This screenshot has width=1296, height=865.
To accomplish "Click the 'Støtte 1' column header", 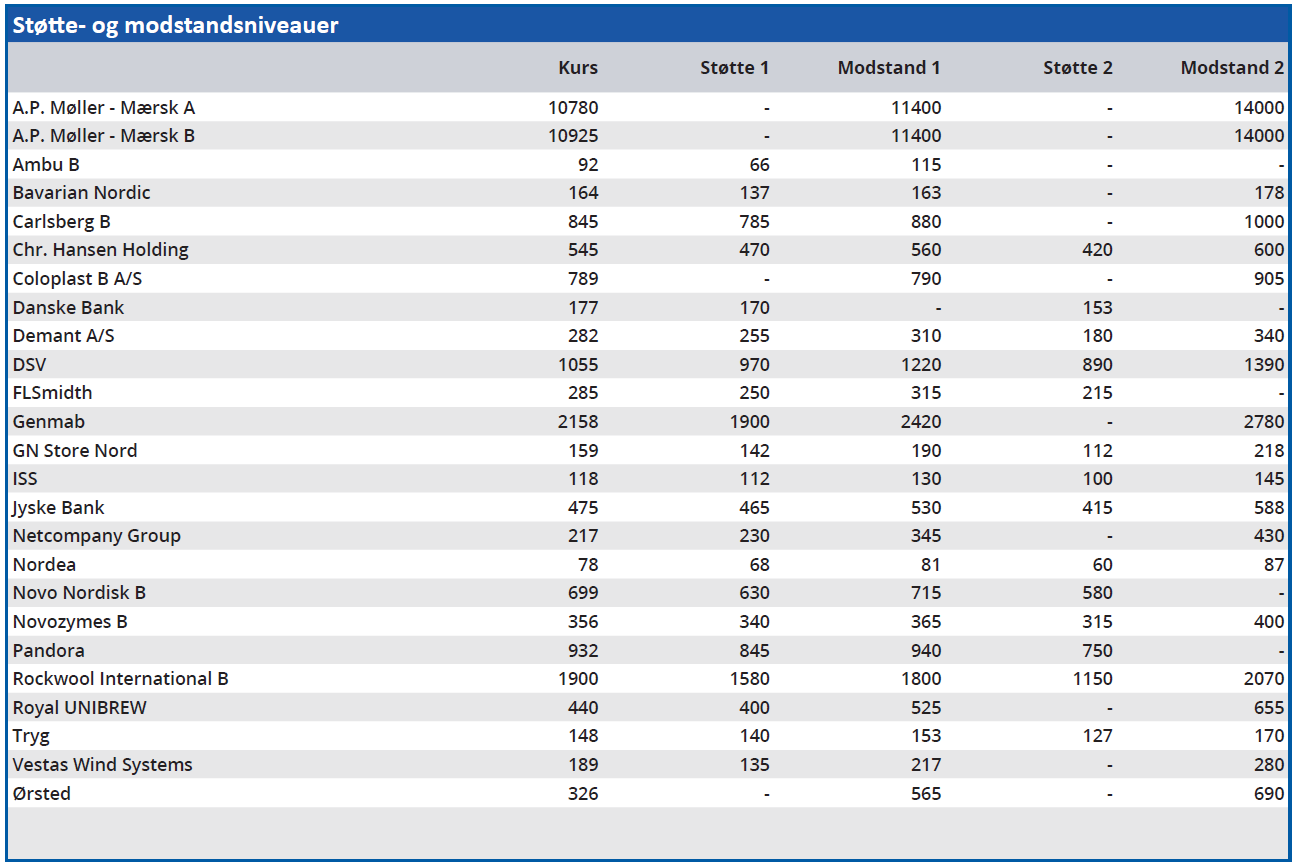I will pos(735,68).
